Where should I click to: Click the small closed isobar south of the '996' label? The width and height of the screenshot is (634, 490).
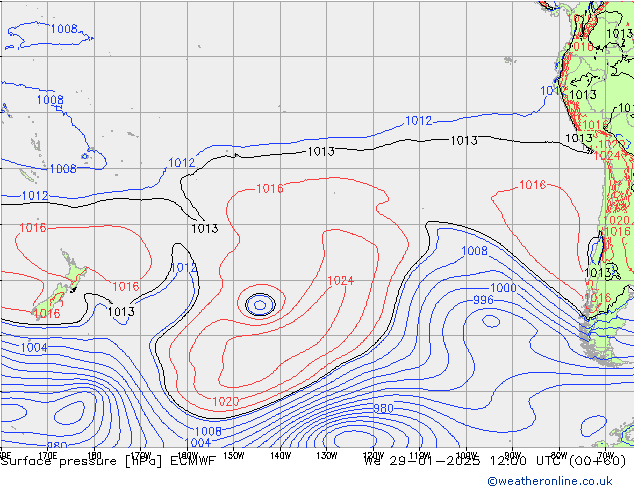click(491, 321)
